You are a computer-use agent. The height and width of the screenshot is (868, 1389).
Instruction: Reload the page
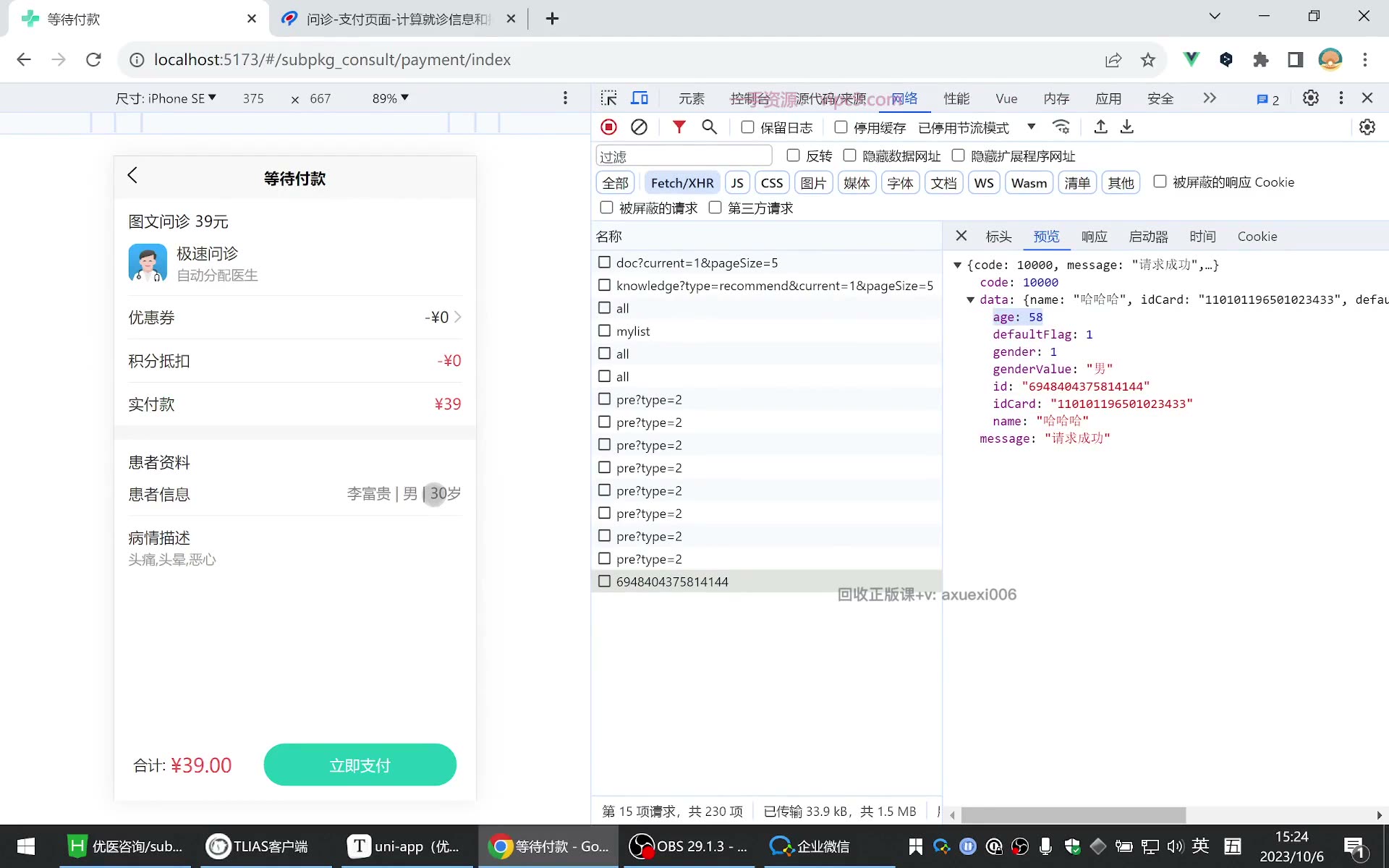click(93, 60)
